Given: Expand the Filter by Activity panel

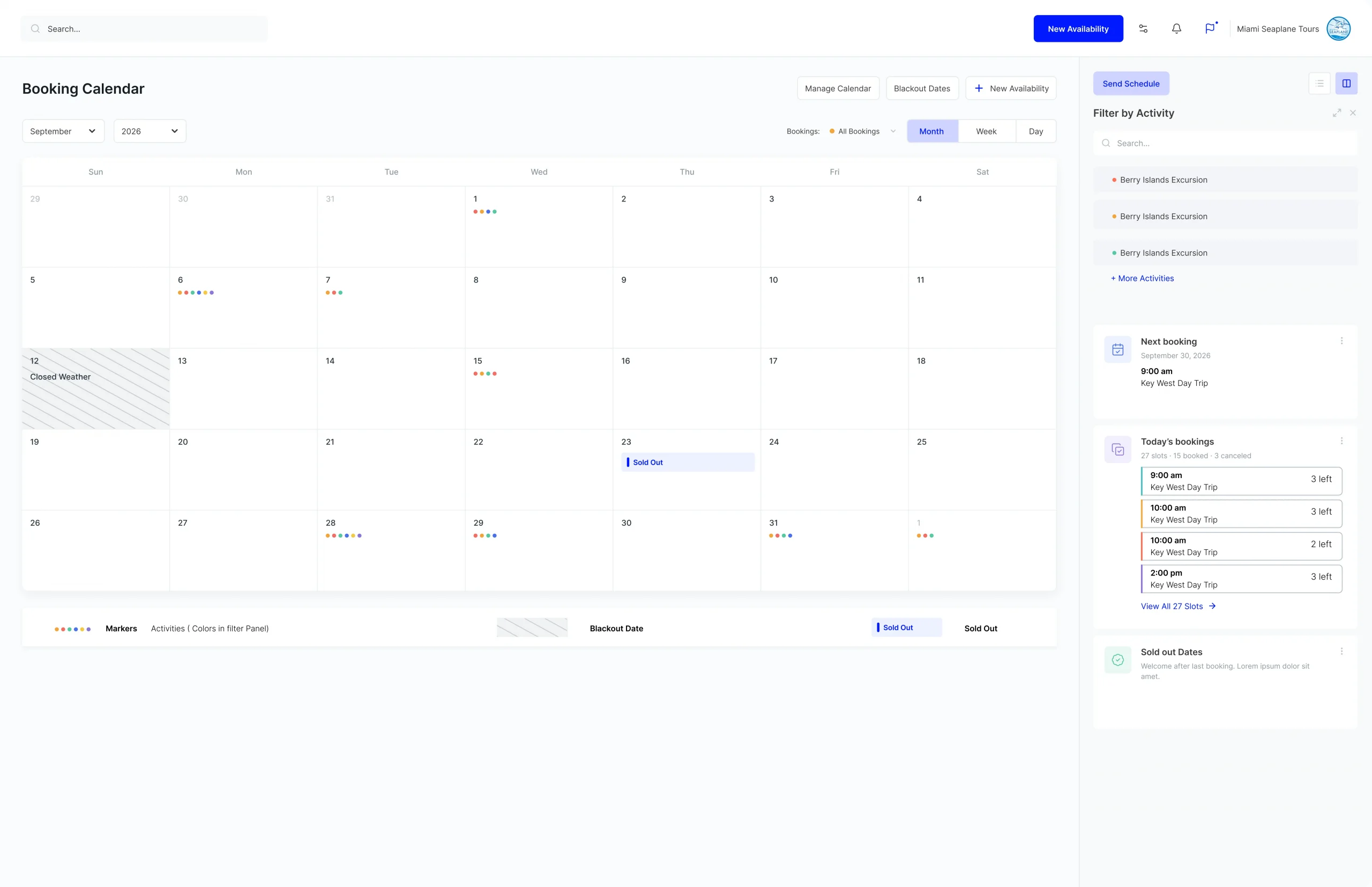Looking at the screenshot, I should 1337,113.
